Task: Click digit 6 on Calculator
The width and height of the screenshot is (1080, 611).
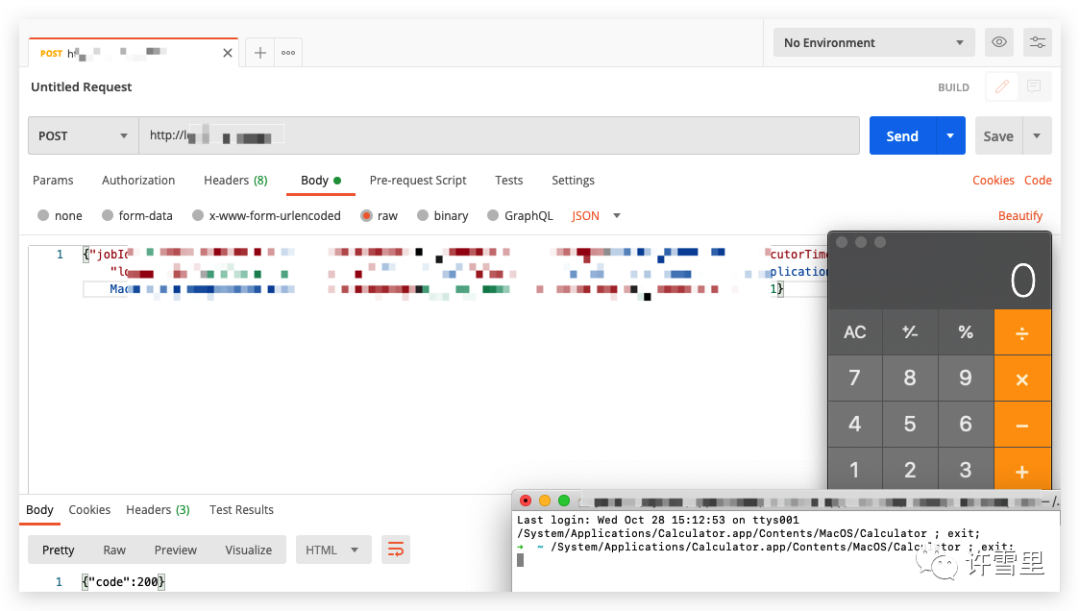Action: pyautogui.click(x=966, y=424)
